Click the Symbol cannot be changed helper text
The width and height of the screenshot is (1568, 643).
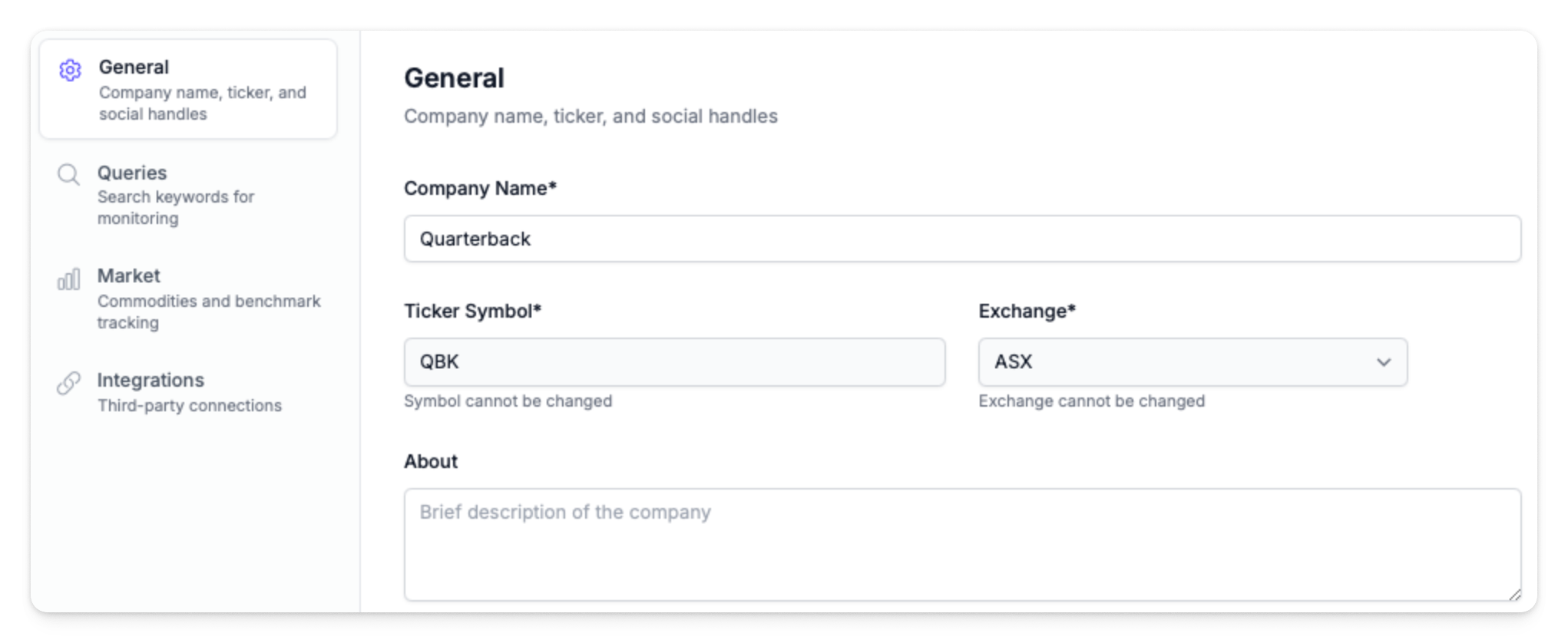pyautogui.click(x=508, y=401)
